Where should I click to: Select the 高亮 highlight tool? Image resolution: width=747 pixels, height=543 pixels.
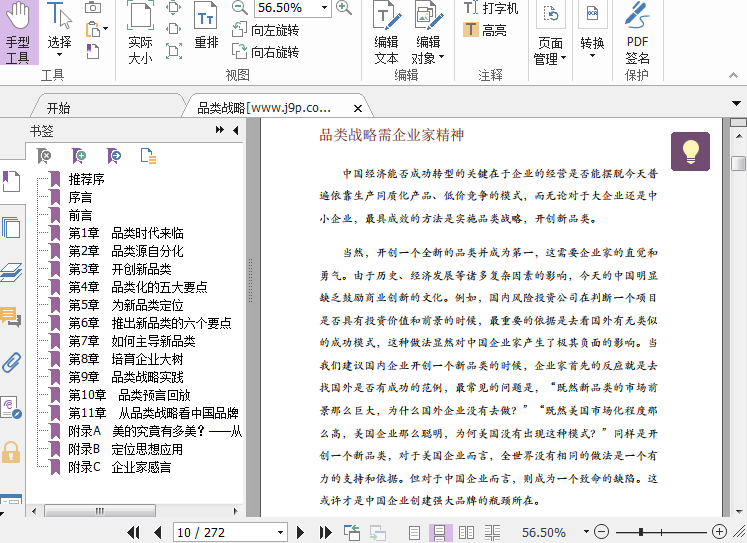485,30
